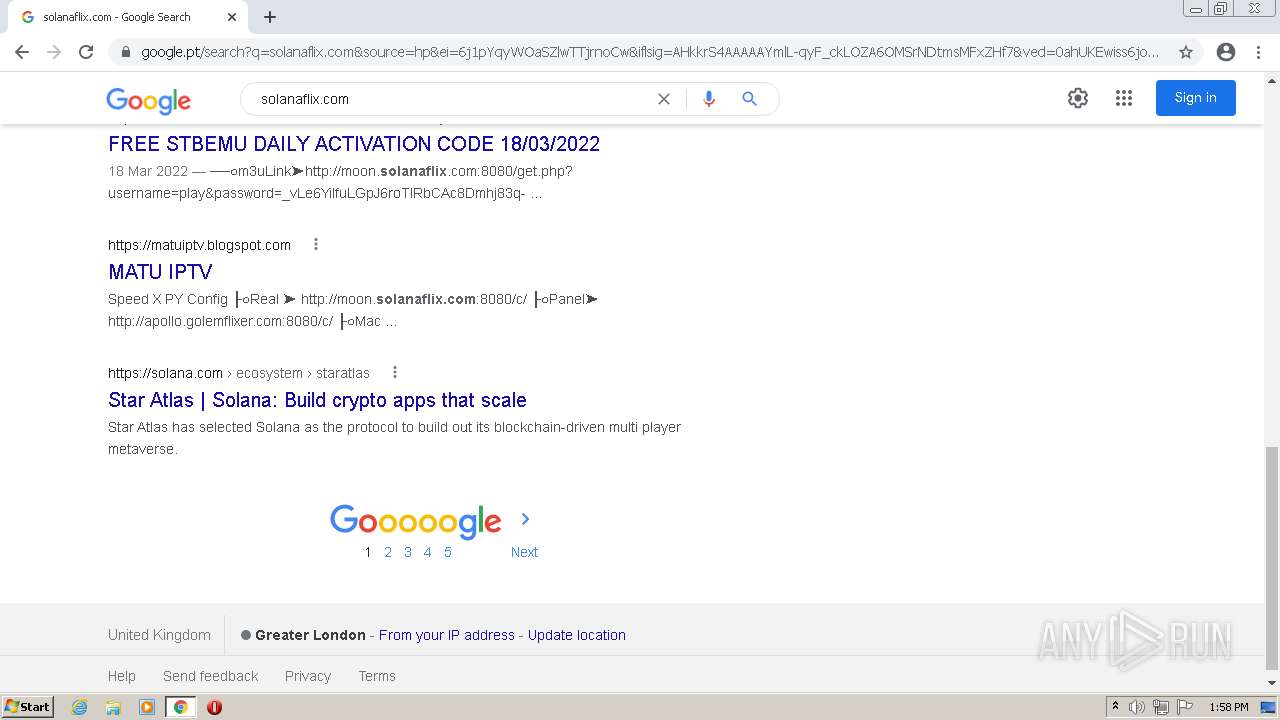Click the Greater London location text
This screenshot has height=720, width=1280.
tap(310, 635)
